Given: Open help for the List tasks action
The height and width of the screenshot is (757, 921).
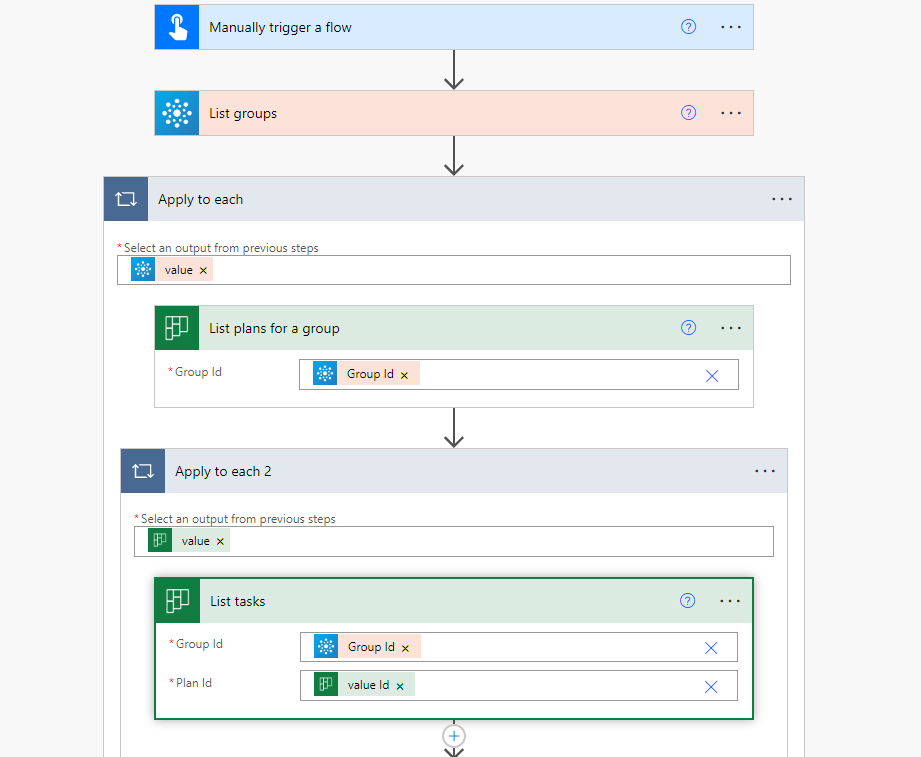Looking at the screenshot, I should pos(687,601).
